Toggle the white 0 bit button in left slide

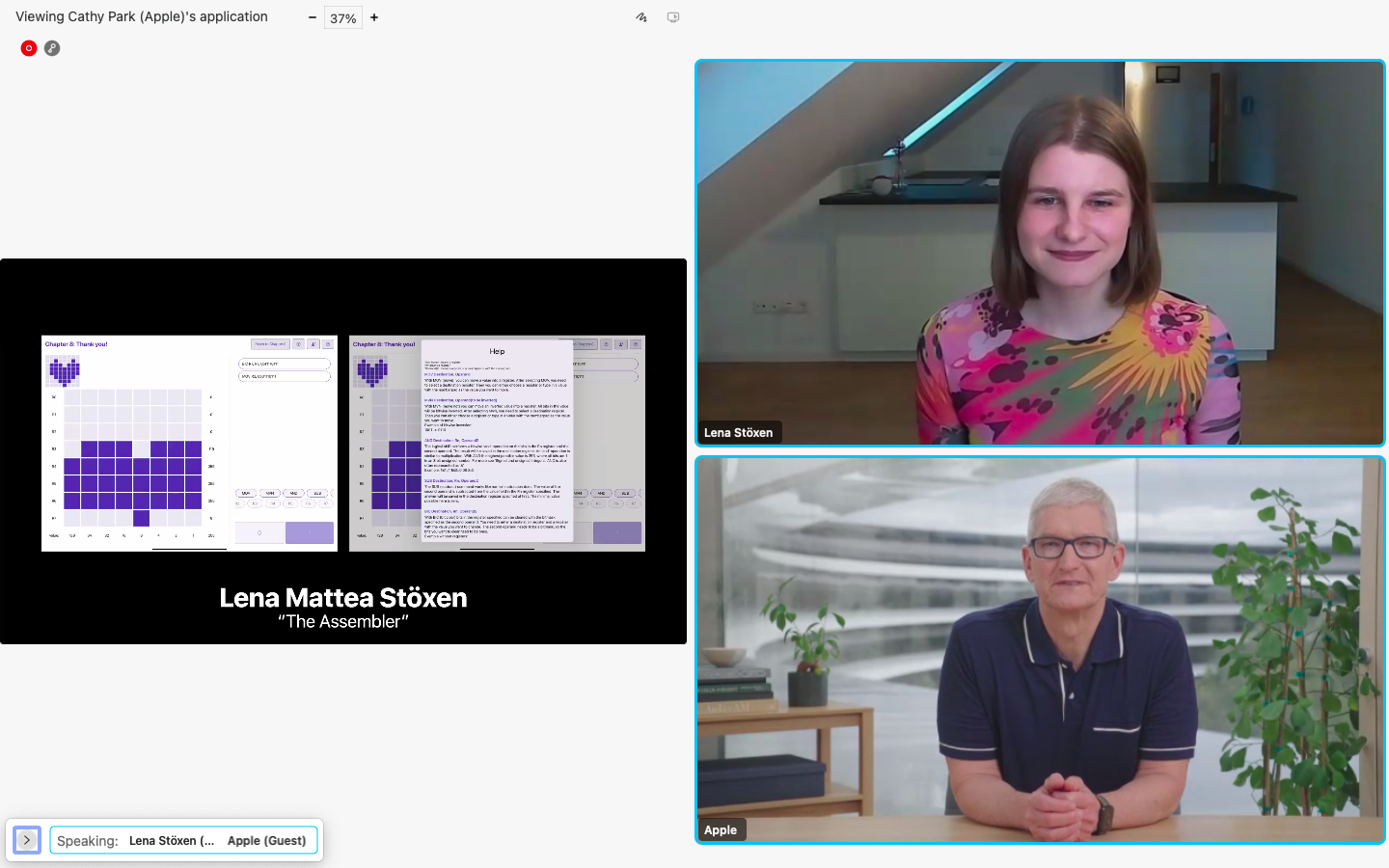pyautogui.click(x=259, y=532)
